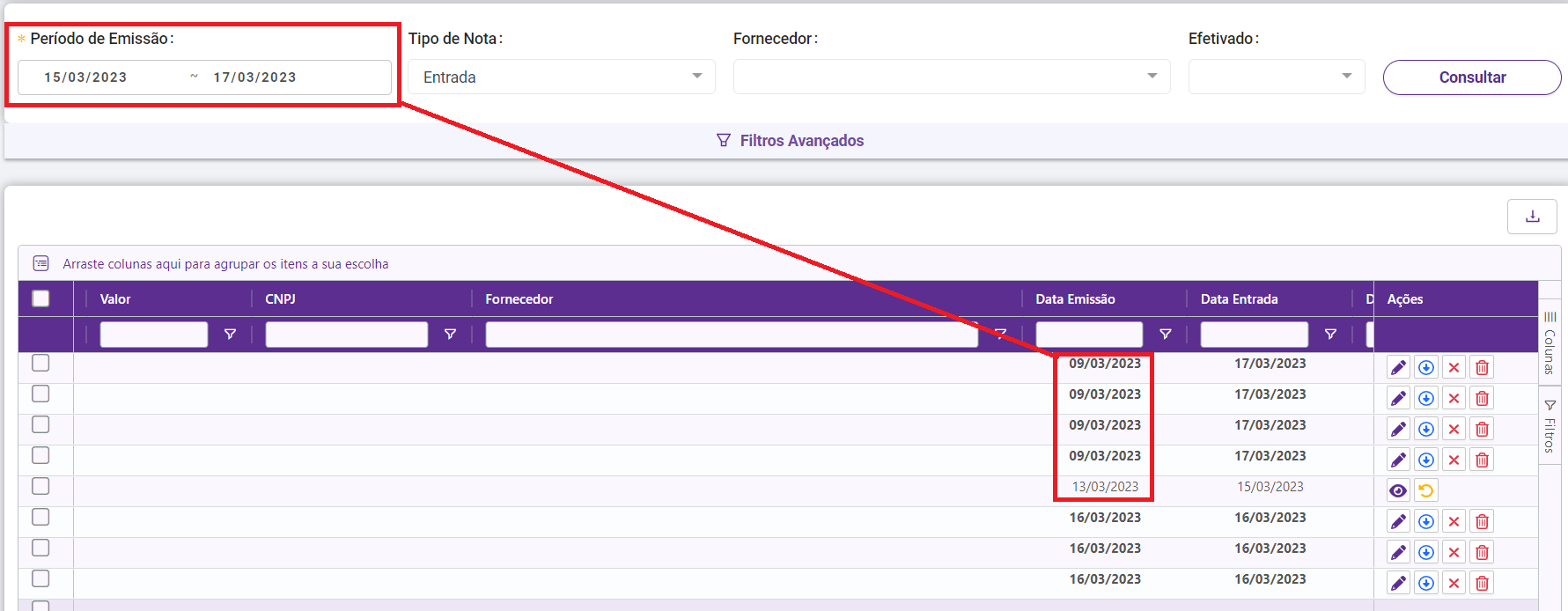Click the red X icon in first row
Viewport: 1568px width, 611px height.
1454,367
